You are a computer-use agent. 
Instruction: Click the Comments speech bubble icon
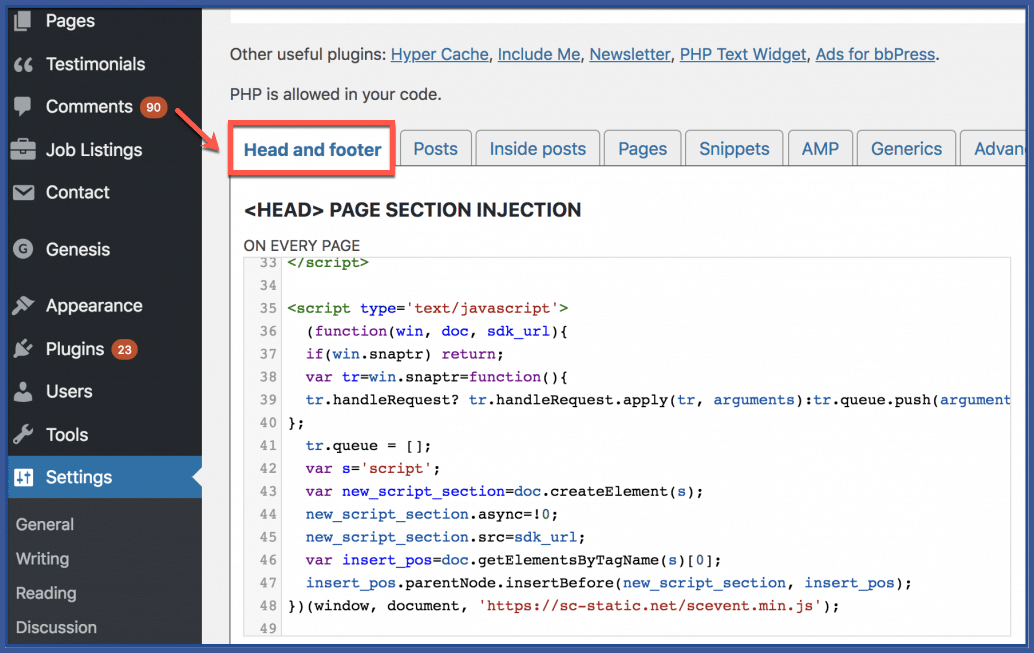pyautogui.click(x=22, y=106)
